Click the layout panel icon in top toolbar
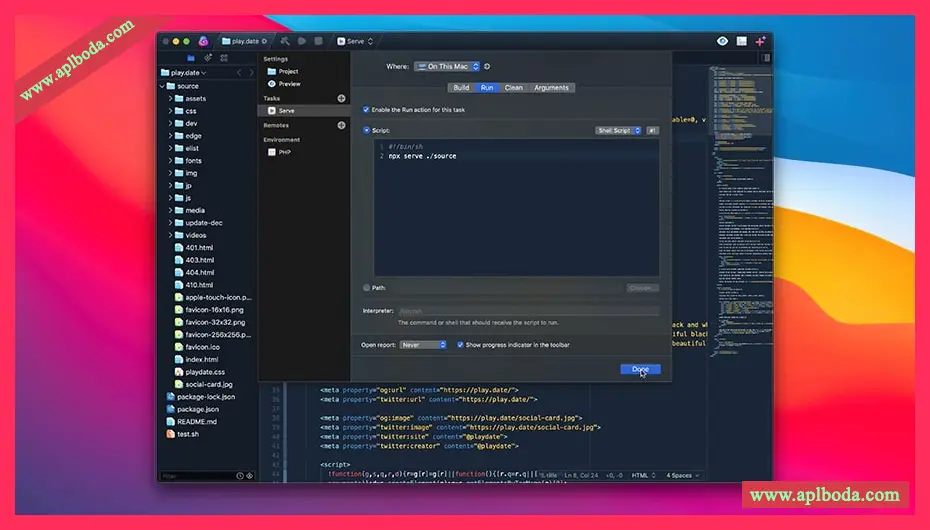930x530 pixels. (x=742, y=41)
